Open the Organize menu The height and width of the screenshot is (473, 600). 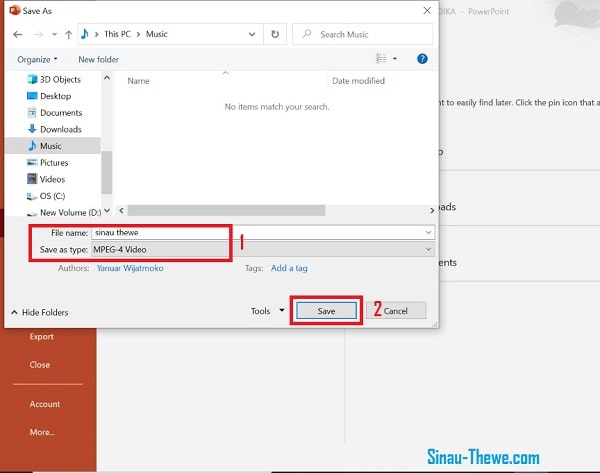pyautogui.click(x=37, y=59)
